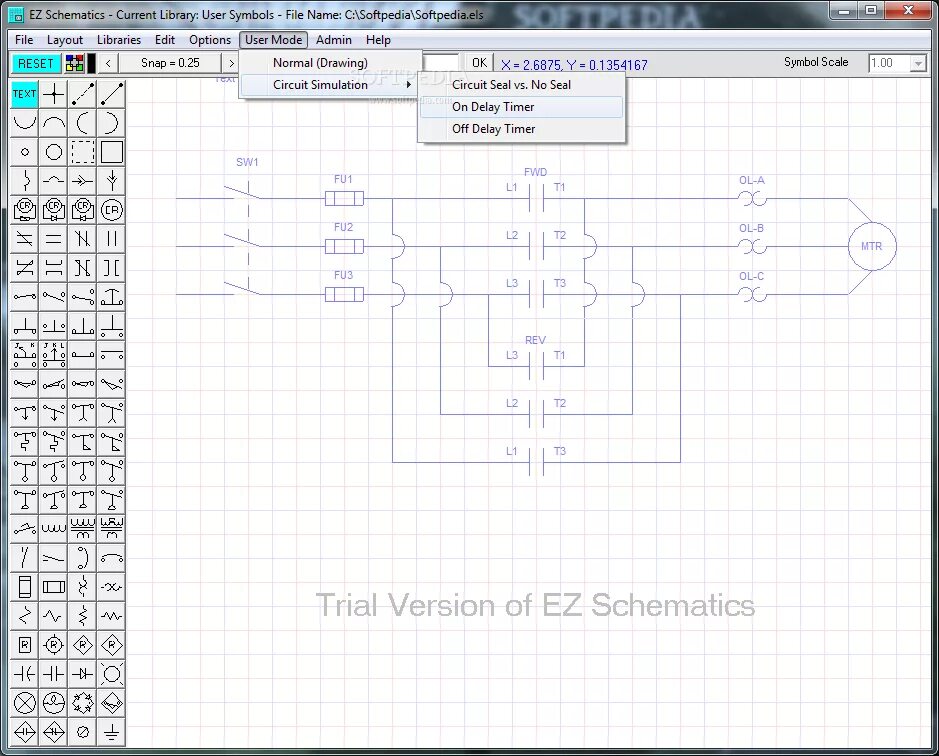Pick the inductor coil symbol
This screenshot has width=939, height=756.
pyautogui.click(x=53, y=525)
